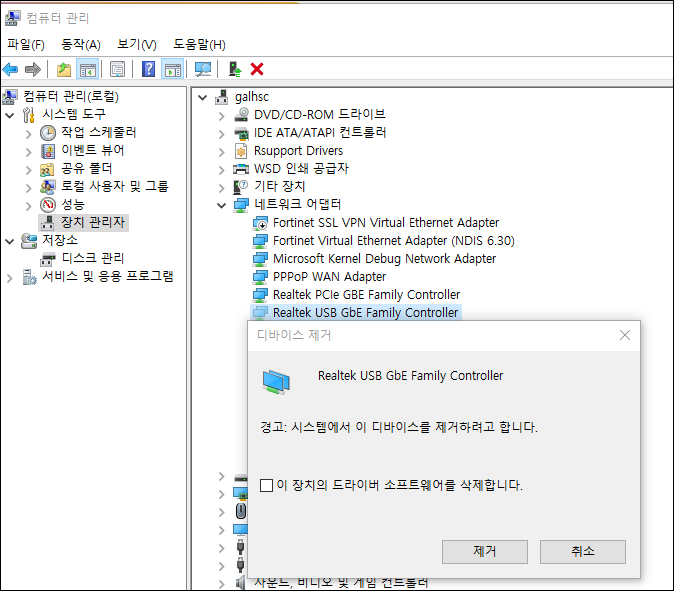Click the red X uninstall device icon
This screenshot has height=591, width=674.
(x=257, y=69)
